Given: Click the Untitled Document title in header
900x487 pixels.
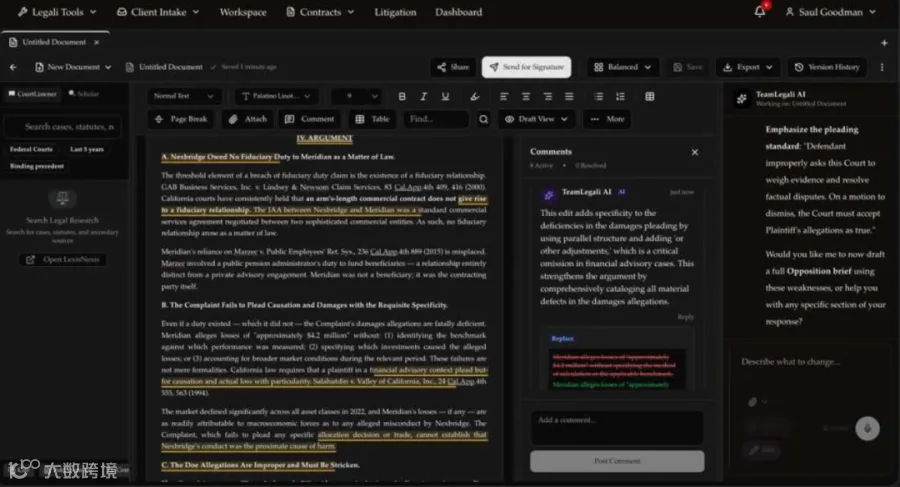Looking at the screenshot, I should click(170, 67).
